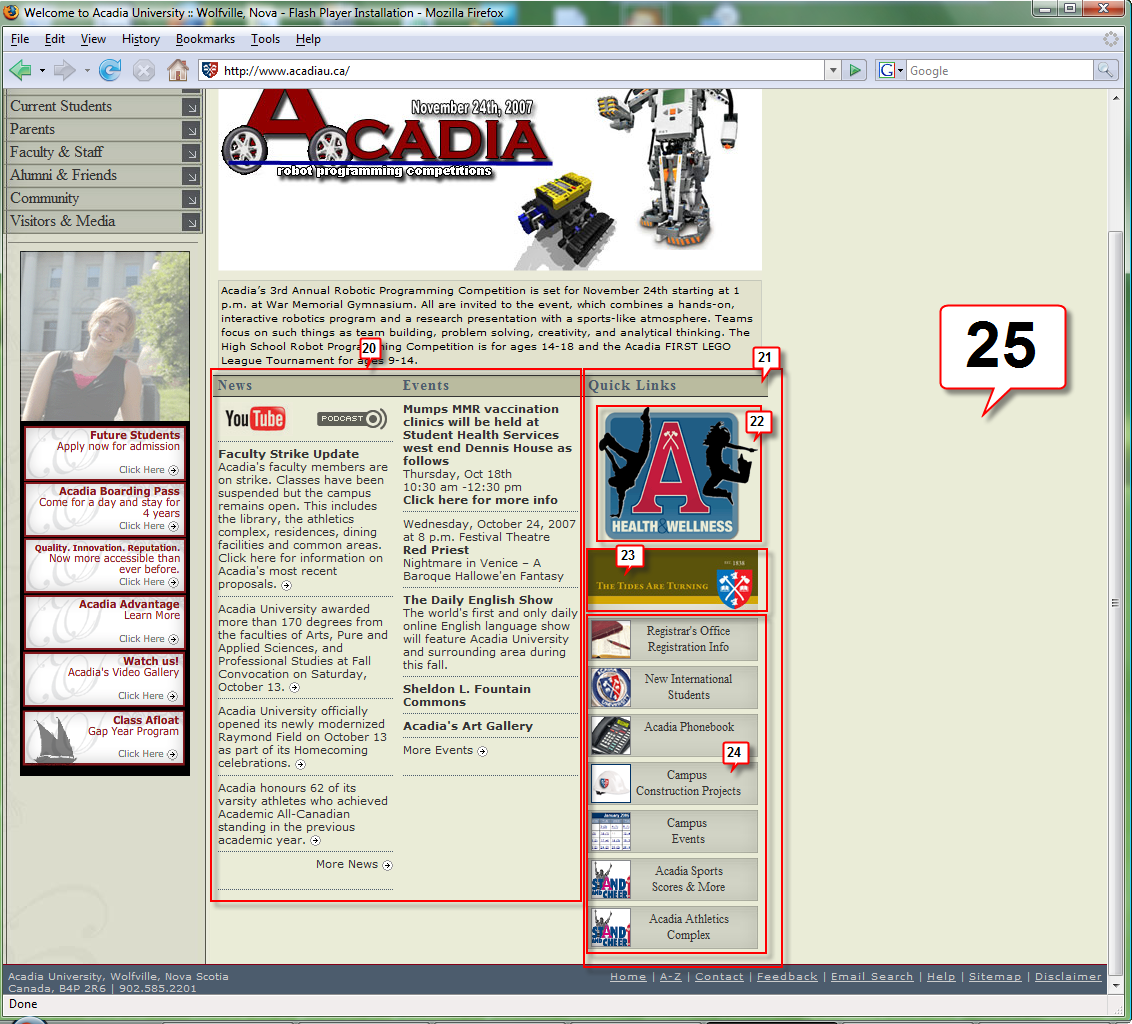1132x1024 pixels.
Task: Click the Sitemap footer link
Action: coord(995,976)
